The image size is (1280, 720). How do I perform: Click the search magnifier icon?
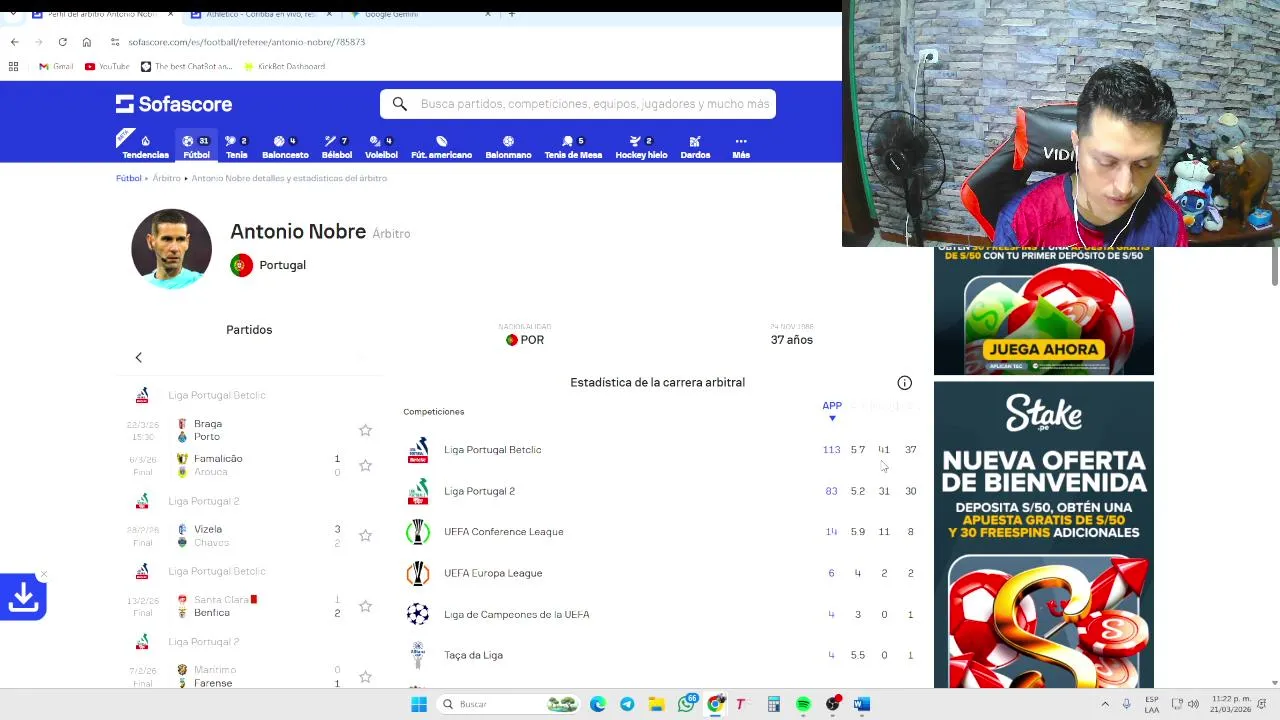pos(399,104)
